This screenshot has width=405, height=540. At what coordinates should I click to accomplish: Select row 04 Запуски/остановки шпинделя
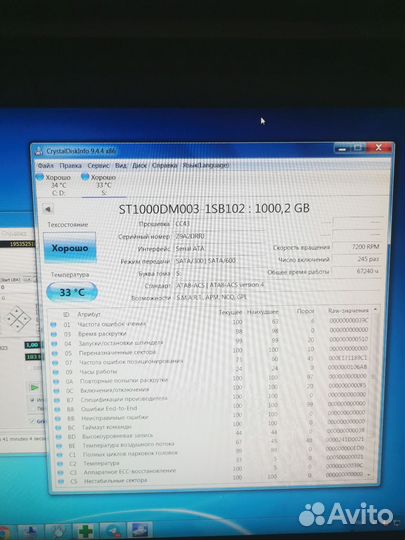pyautogui.click(x=210, y=342)
